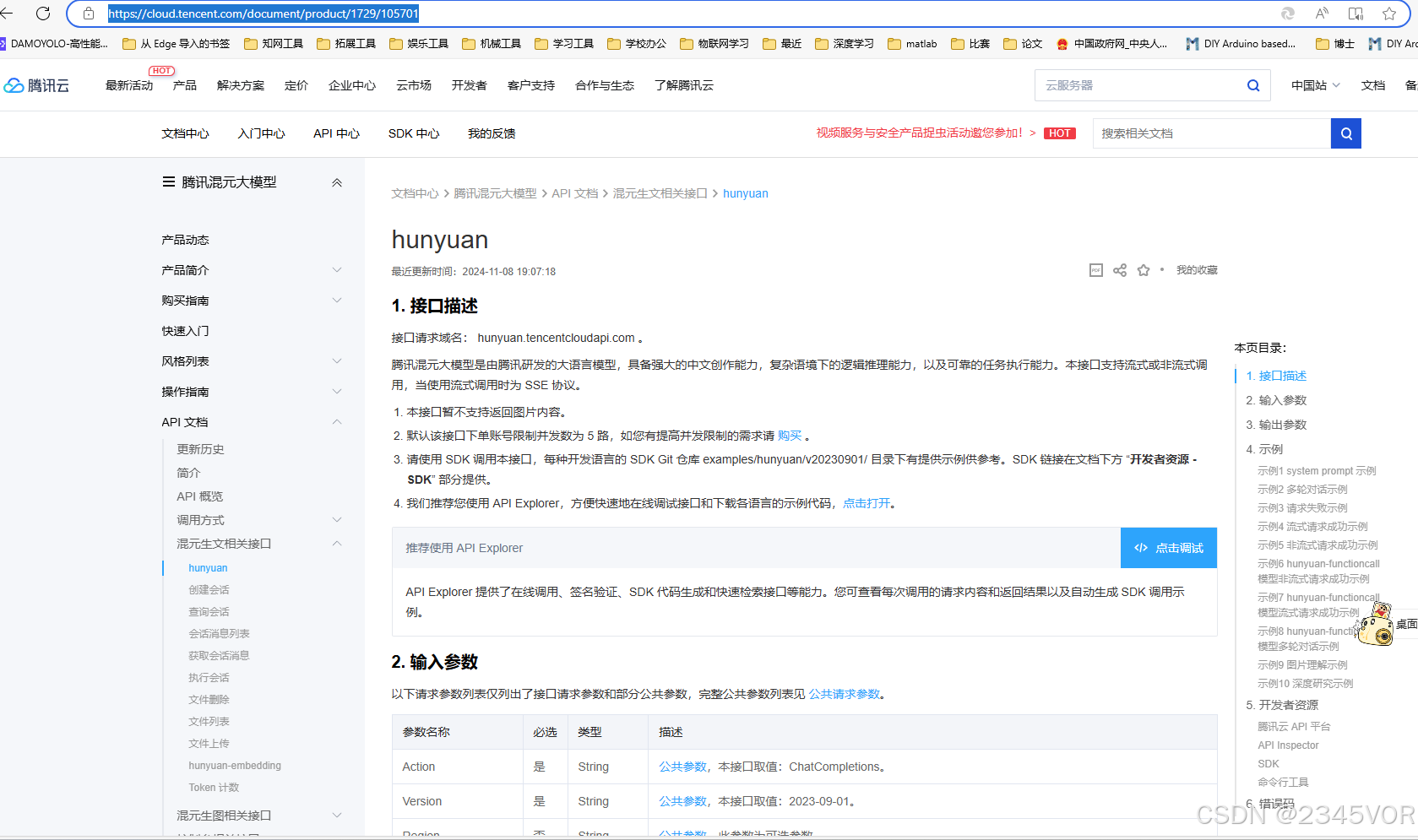Screen dimensions: 1418x840
Task: Expand 调用方式 submenu
Action: point(337,520)
